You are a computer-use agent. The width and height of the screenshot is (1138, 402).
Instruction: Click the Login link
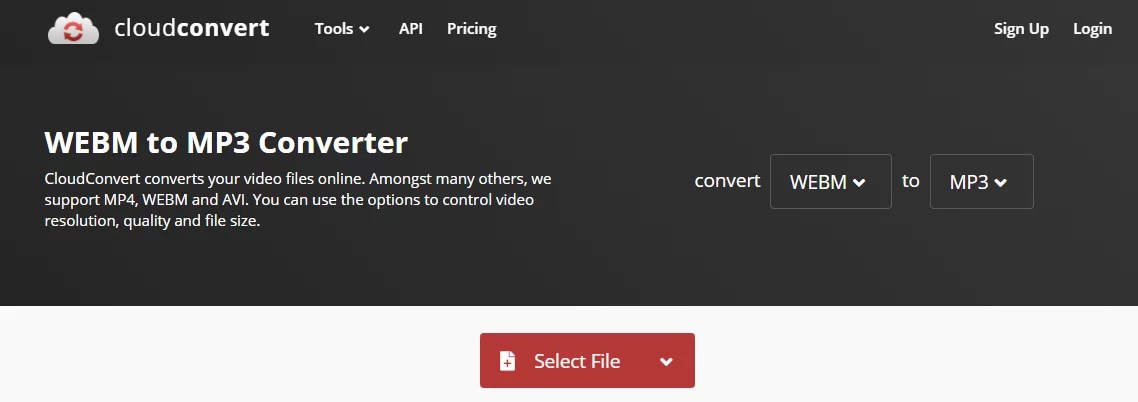[1092, 29]
